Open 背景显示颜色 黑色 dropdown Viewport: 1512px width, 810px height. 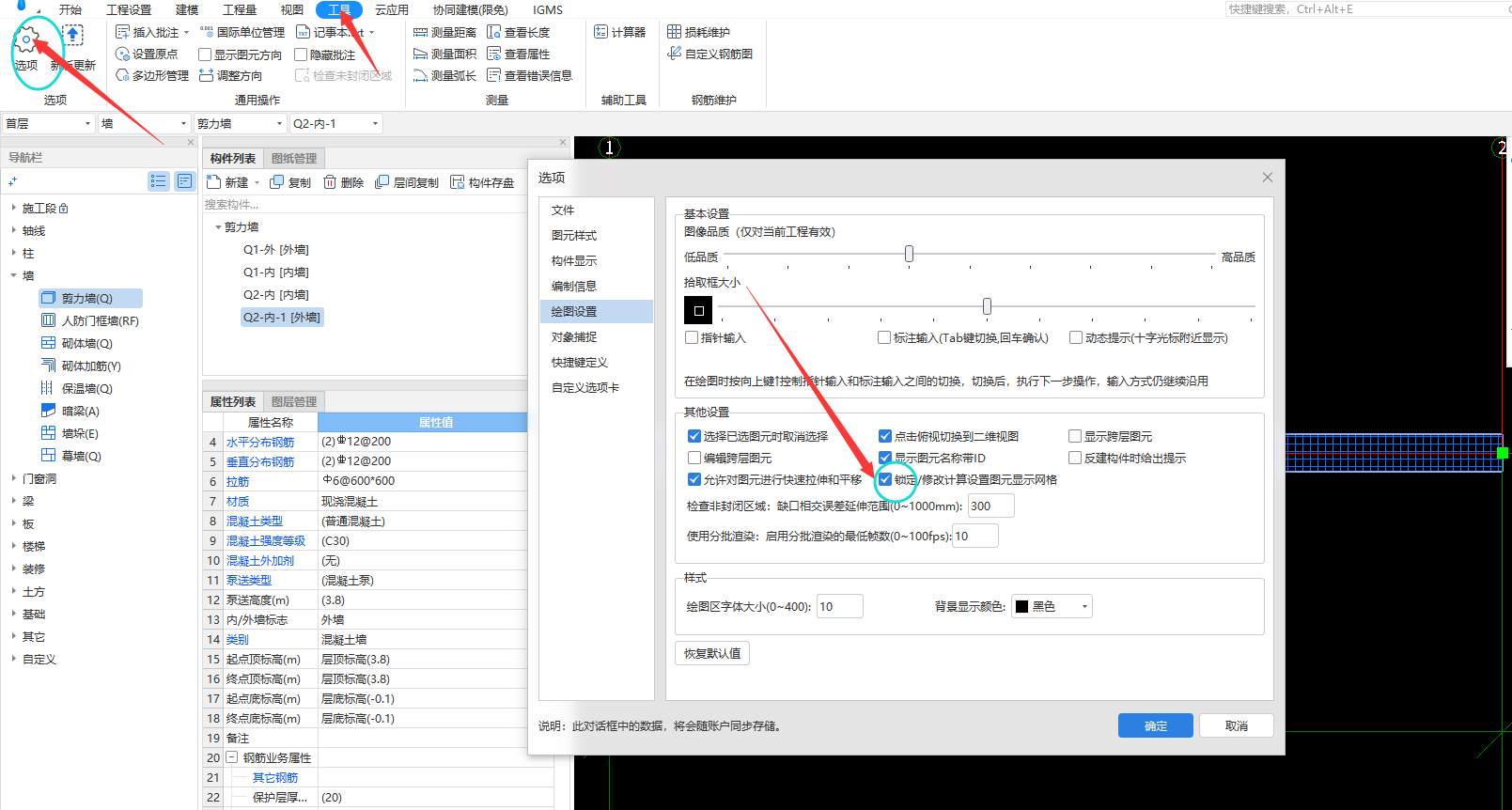[1052, 606]
